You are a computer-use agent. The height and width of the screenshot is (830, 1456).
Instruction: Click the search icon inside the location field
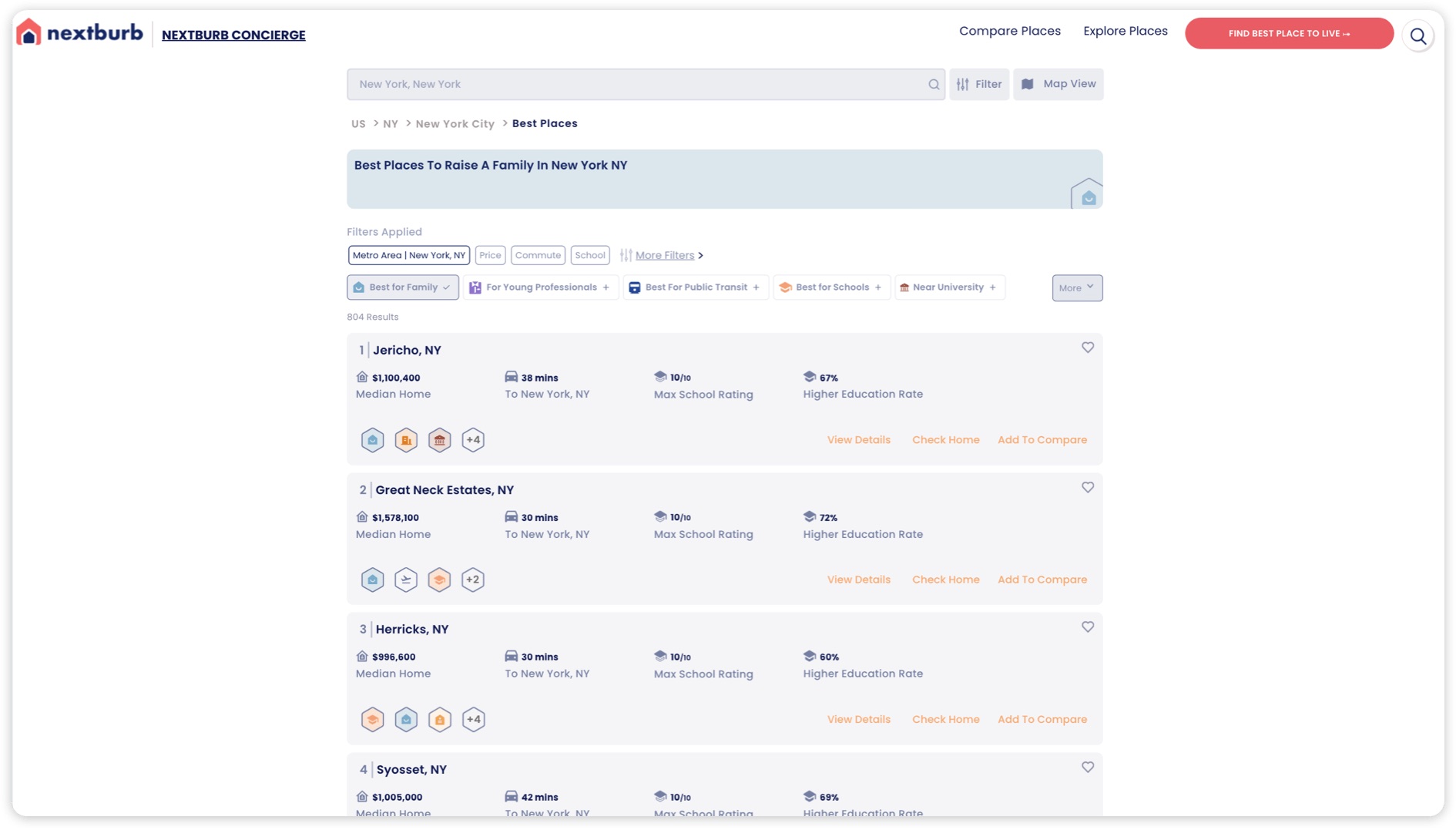(933, 85)
